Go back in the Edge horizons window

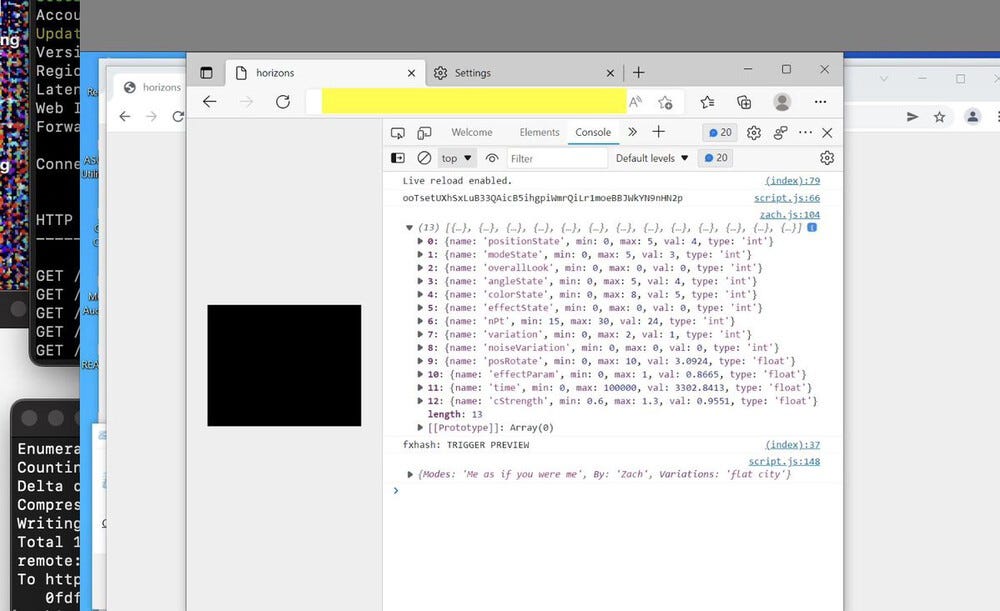209,101
